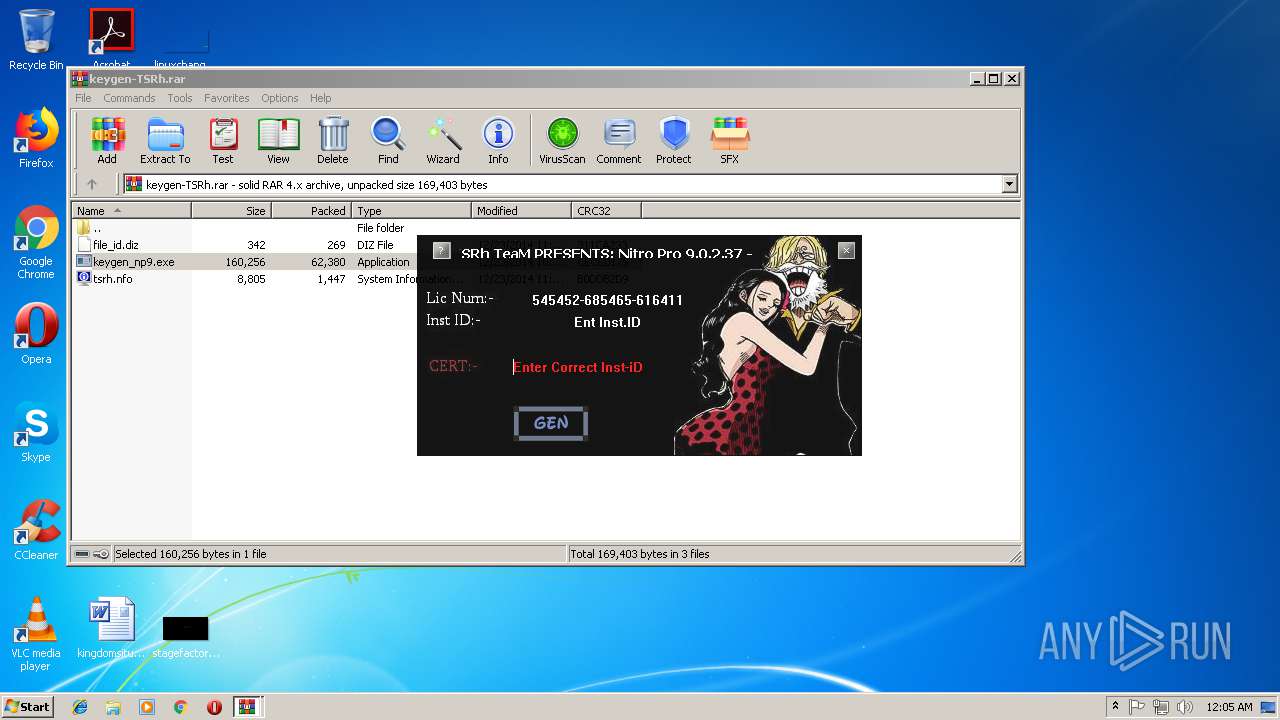Sort files by Type column

(x=411, y=211)
